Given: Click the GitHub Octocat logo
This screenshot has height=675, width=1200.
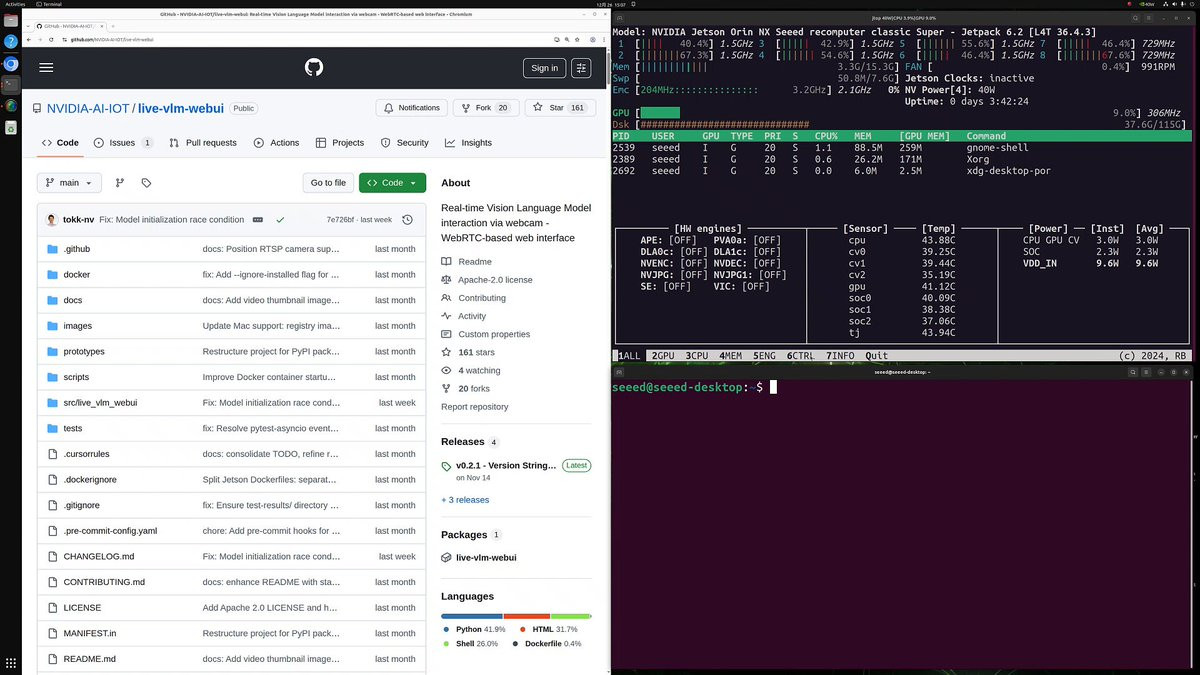Looking at the screenshot, I should tap(314, 68).
